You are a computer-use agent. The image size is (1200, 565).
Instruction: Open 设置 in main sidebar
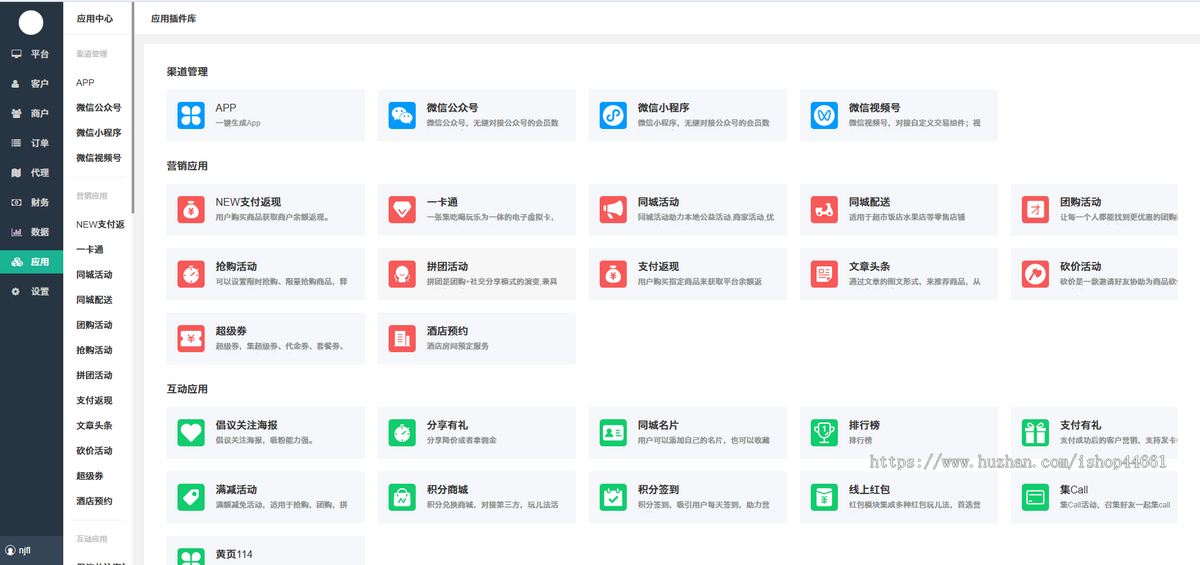coord(32,292)
